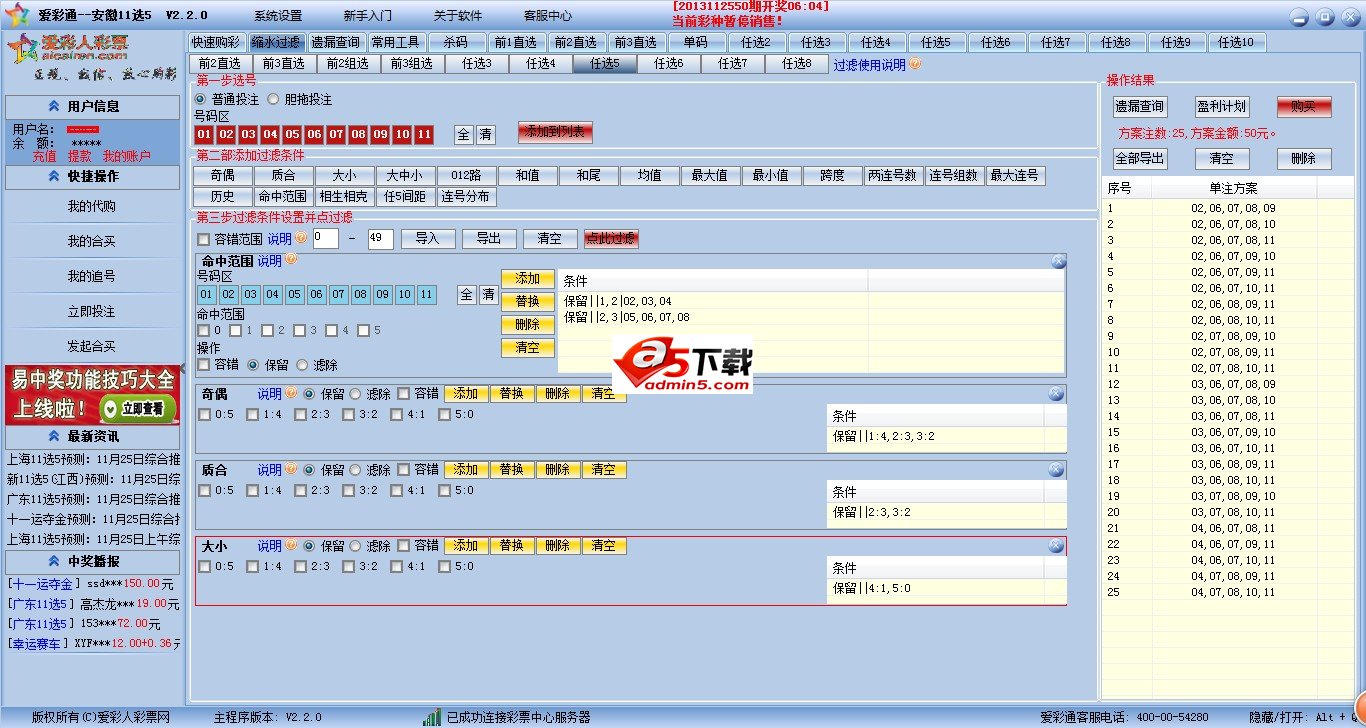Open the 我的账户 link
Image resolution: width=1366 pixels, height=728 pixels.
(x=127, y=156)
